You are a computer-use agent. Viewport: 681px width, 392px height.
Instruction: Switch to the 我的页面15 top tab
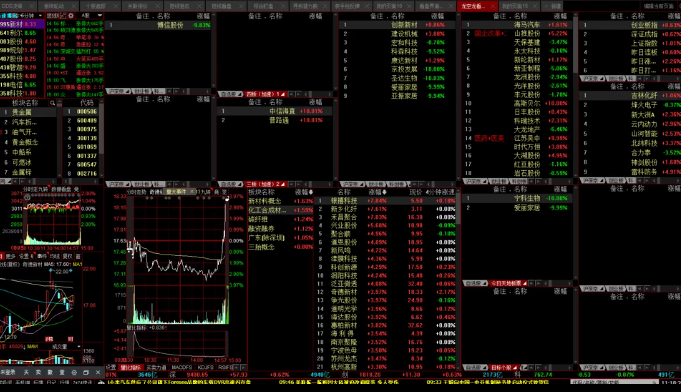click(515, 6)
